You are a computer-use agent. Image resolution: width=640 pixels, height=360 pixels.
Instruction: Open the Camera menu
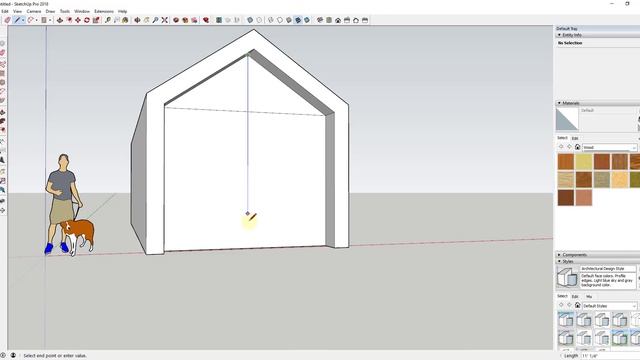[34, 11]
